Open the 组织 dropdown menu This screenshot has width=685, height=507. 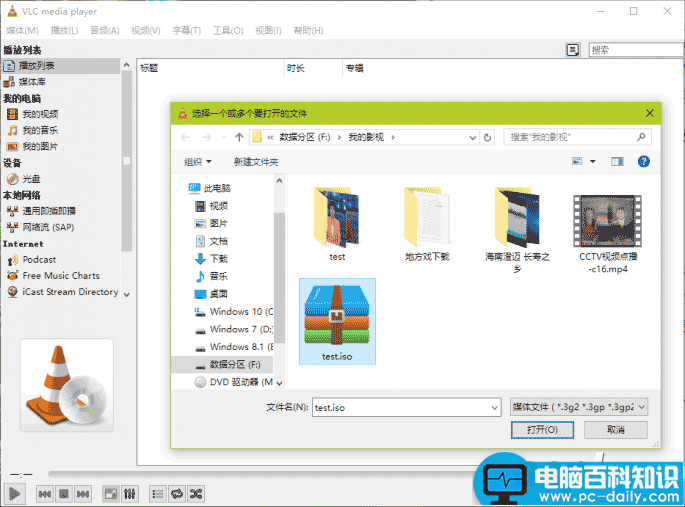click(197, 162)
